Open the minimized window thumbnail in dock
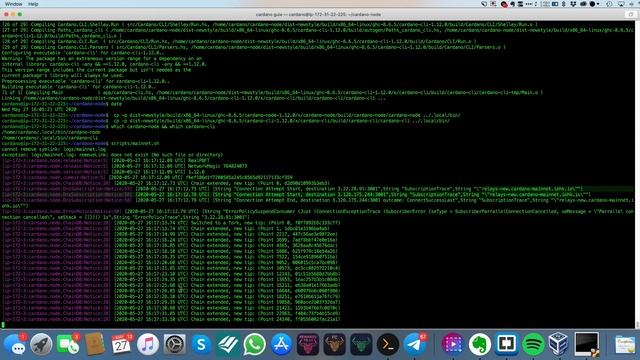640x360 pixels. (587, 344)
